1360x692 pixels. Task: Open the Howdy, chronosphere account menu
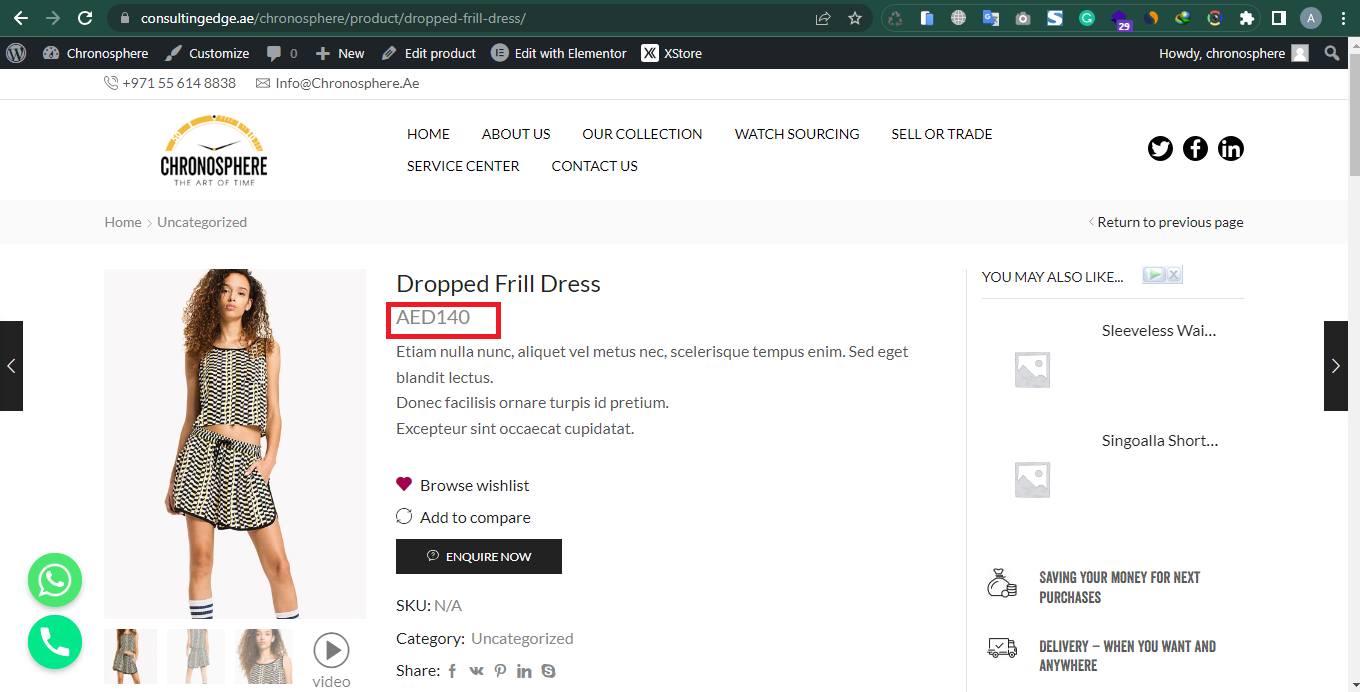(1233, 53)
